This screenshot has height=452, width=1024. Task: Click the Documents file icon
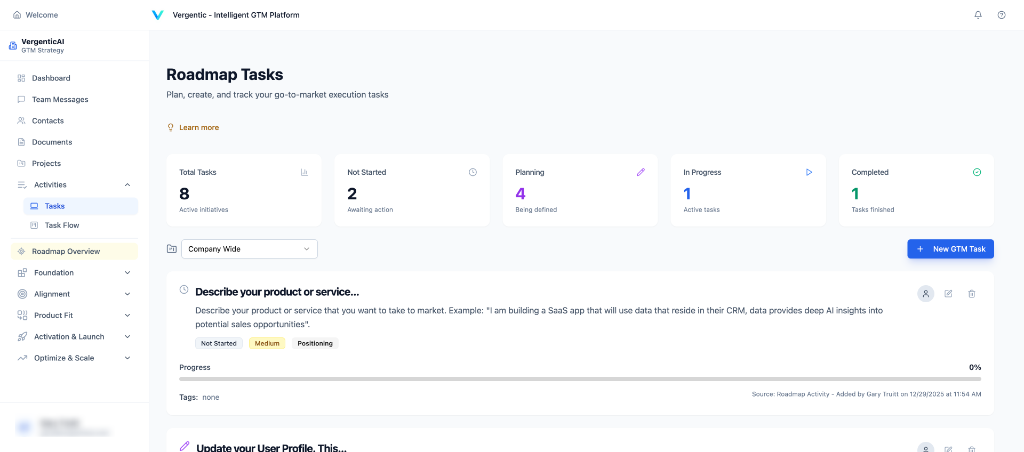click(22, 142)
